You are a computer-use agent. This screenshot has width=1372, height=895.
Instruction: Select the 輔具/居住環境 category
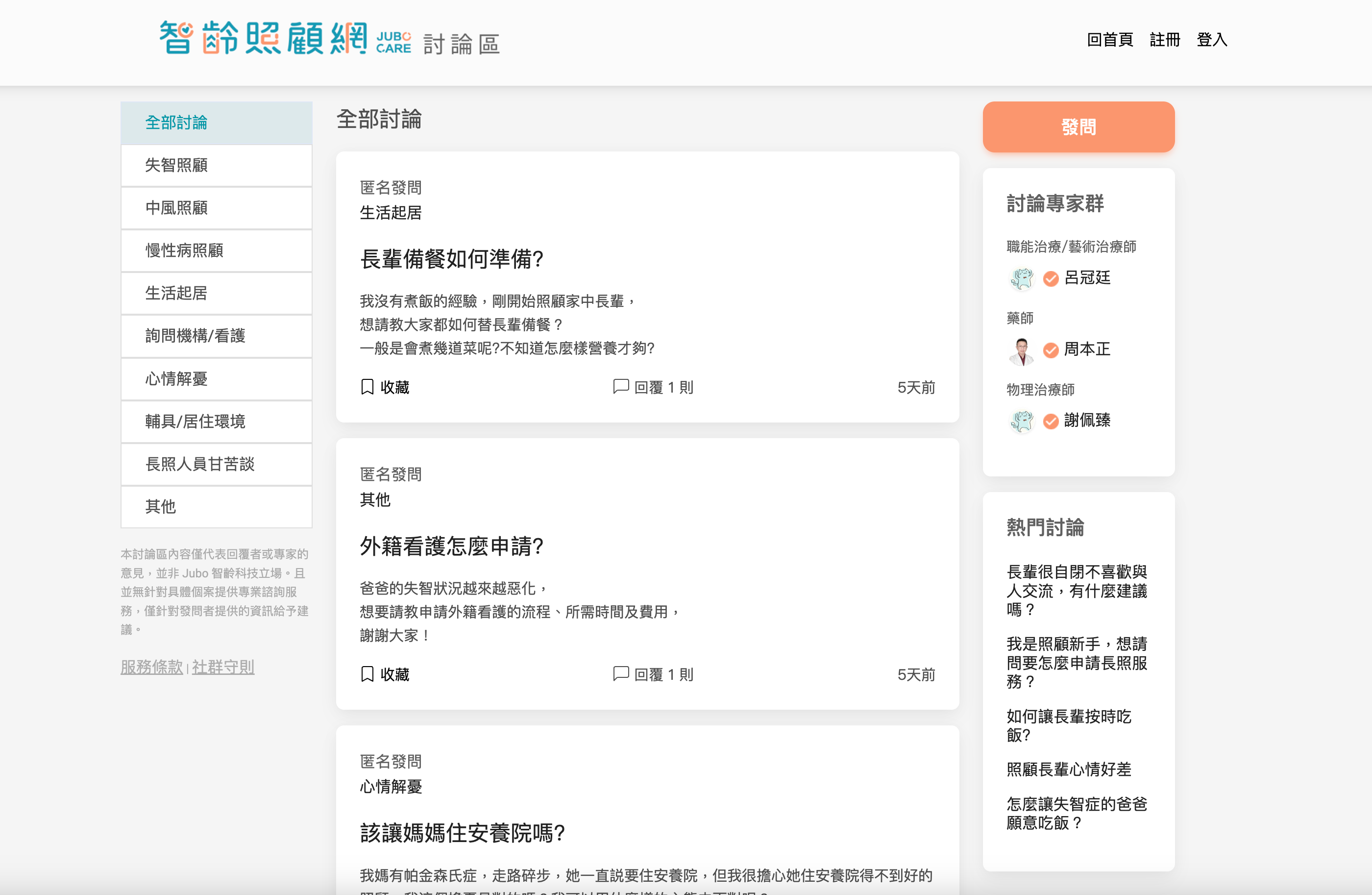tap(216, 422)
